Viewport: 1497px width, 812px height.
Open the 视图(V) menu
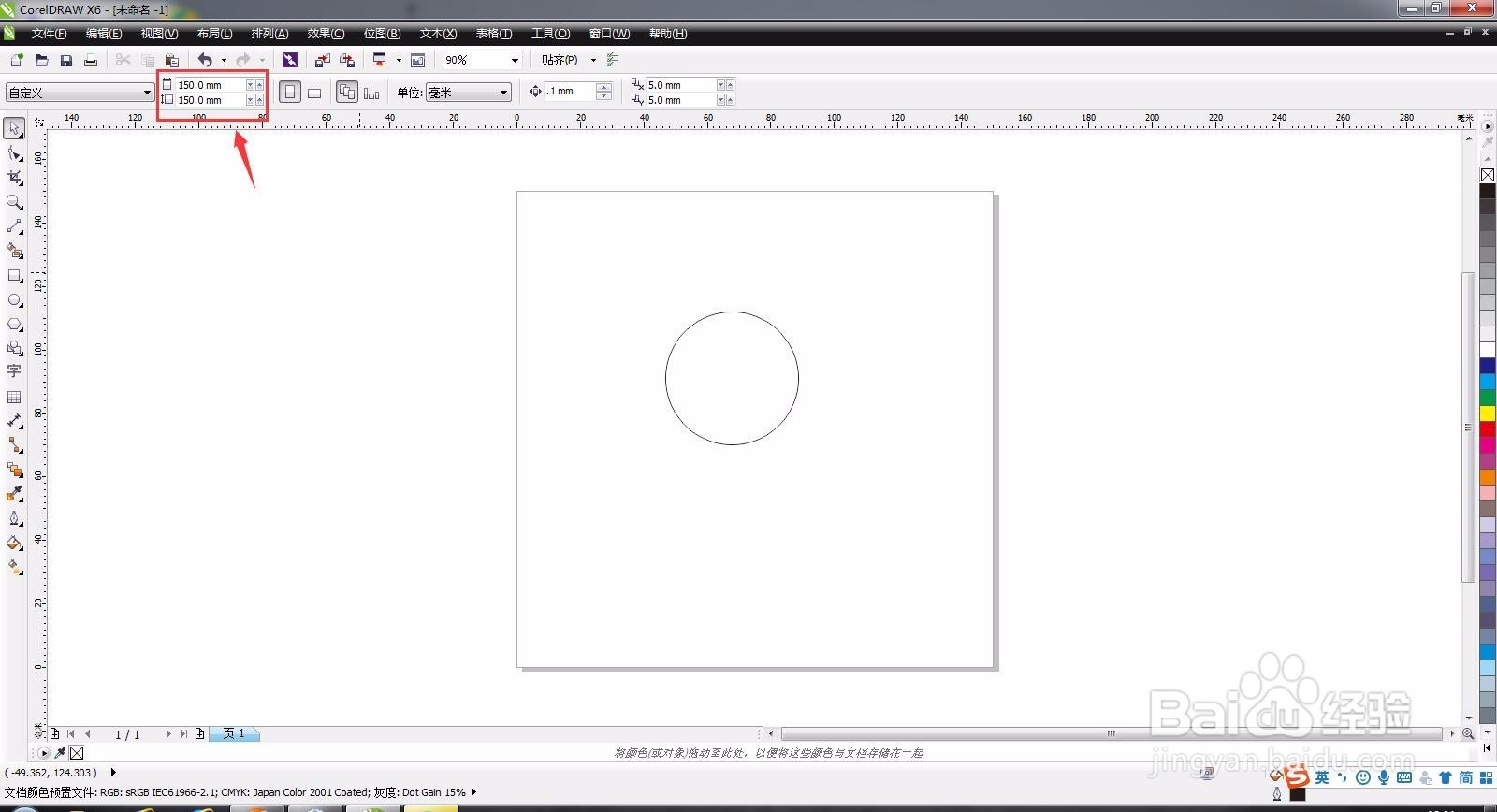[159, 34]
